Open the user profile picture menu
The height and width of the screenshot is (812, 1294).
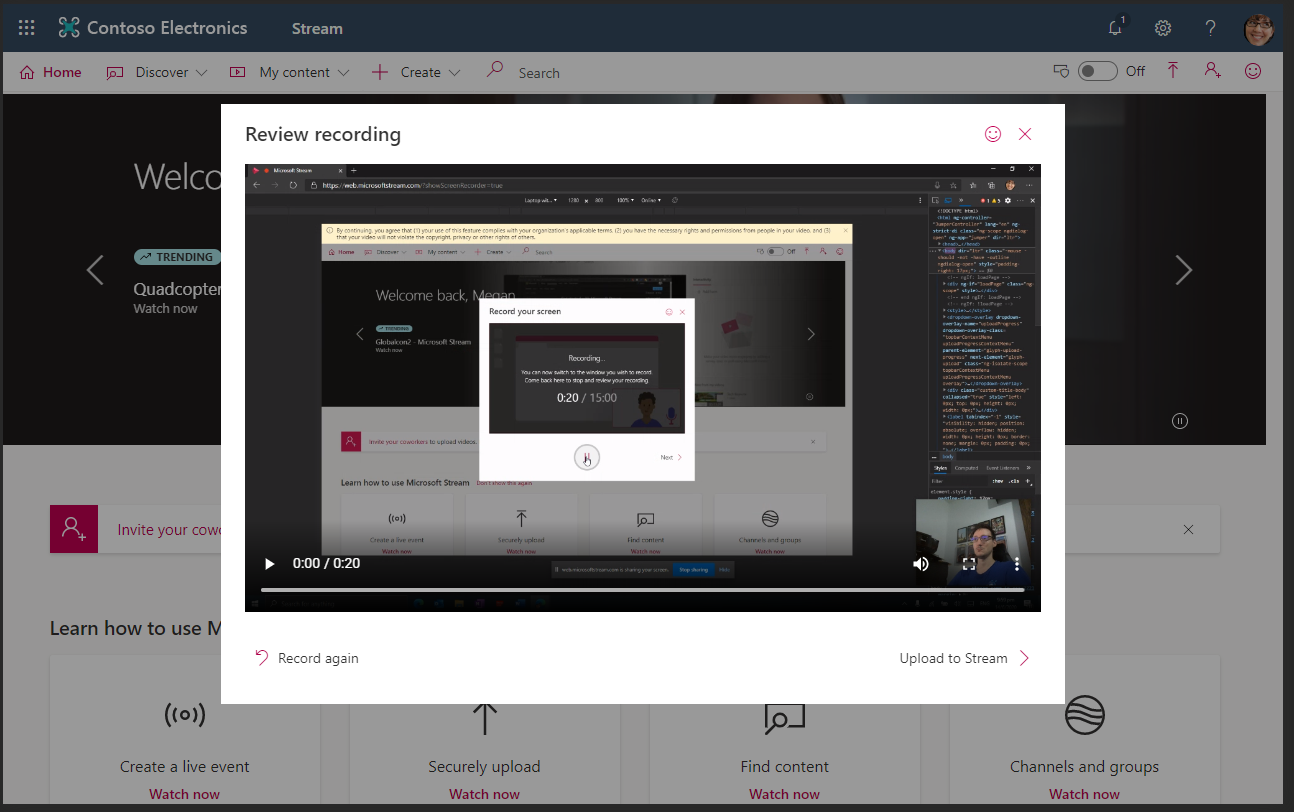point(1259,29)
